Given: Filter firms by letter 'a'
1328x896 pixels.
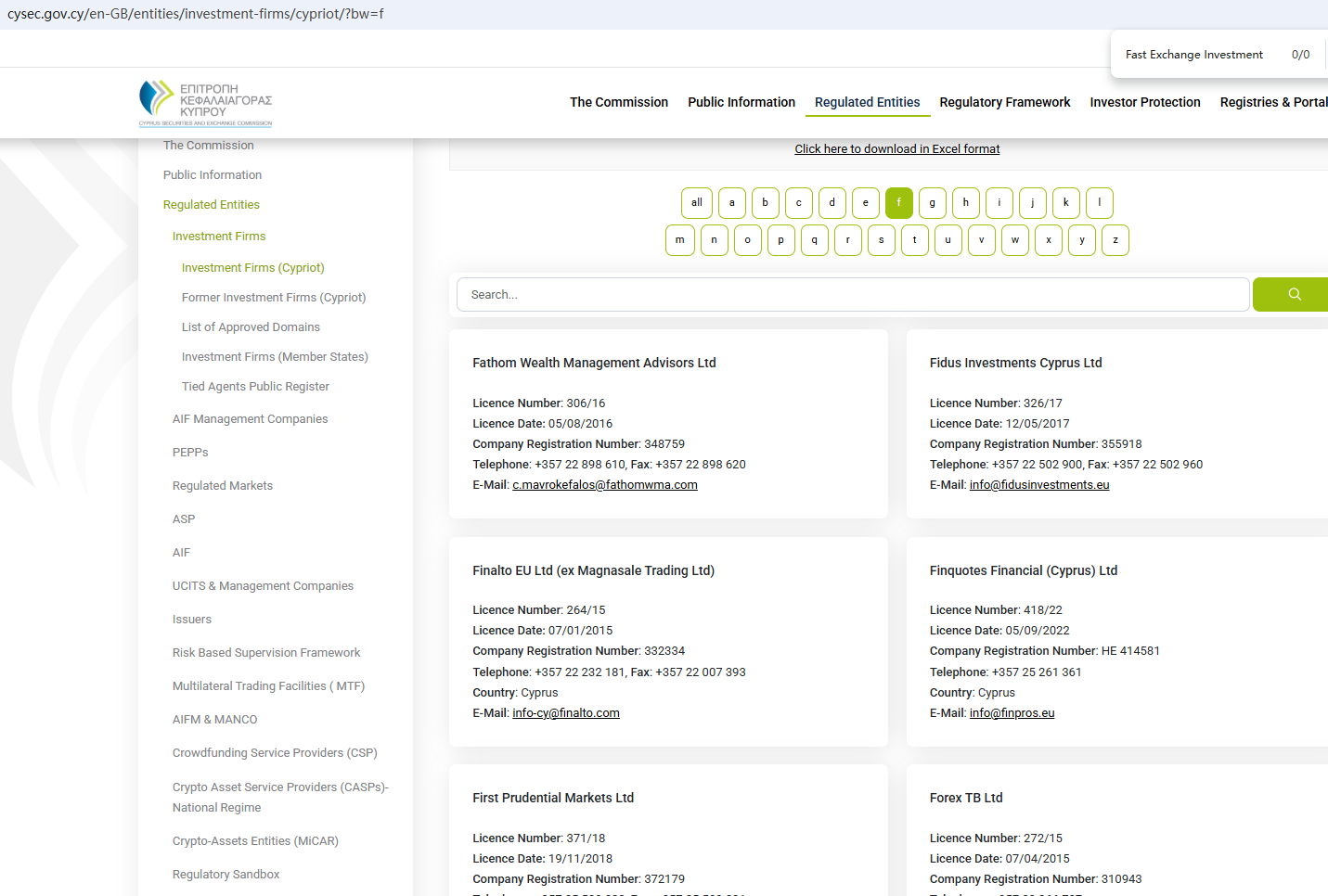Looking at the screenshot, I should (x=731, y=203).
